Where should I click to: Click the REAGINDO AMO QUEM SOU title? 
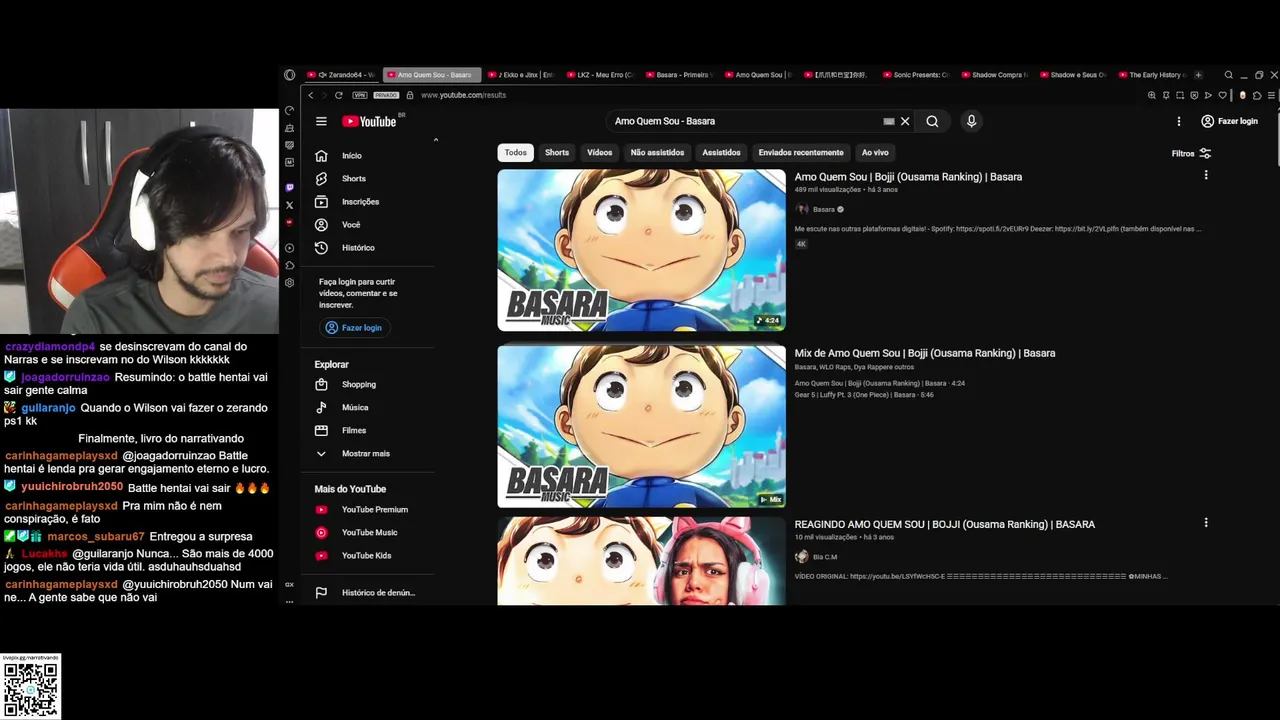[945, 524]
